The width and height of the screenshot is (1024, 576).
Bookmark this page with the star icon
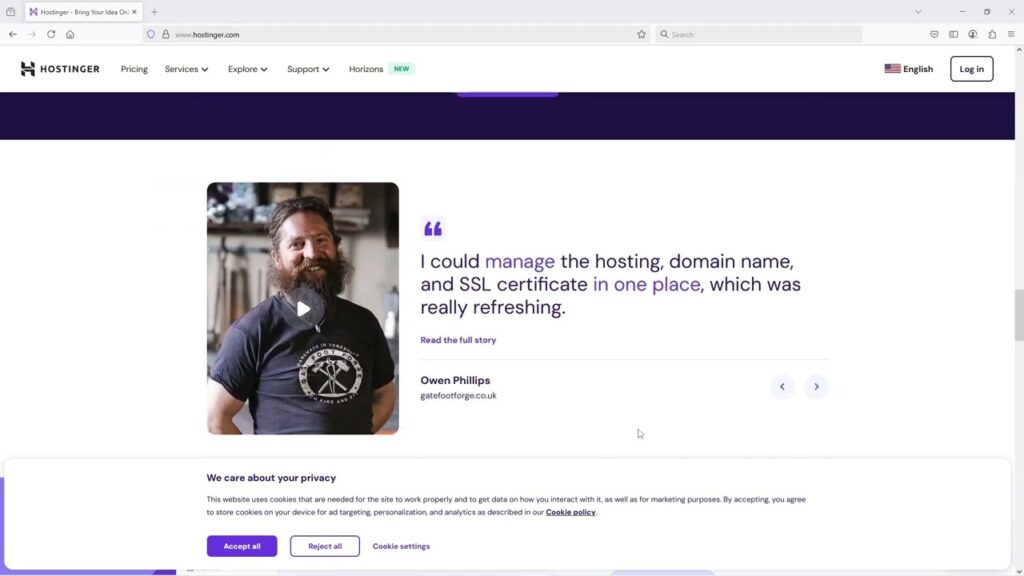click(x=642, y=34)
